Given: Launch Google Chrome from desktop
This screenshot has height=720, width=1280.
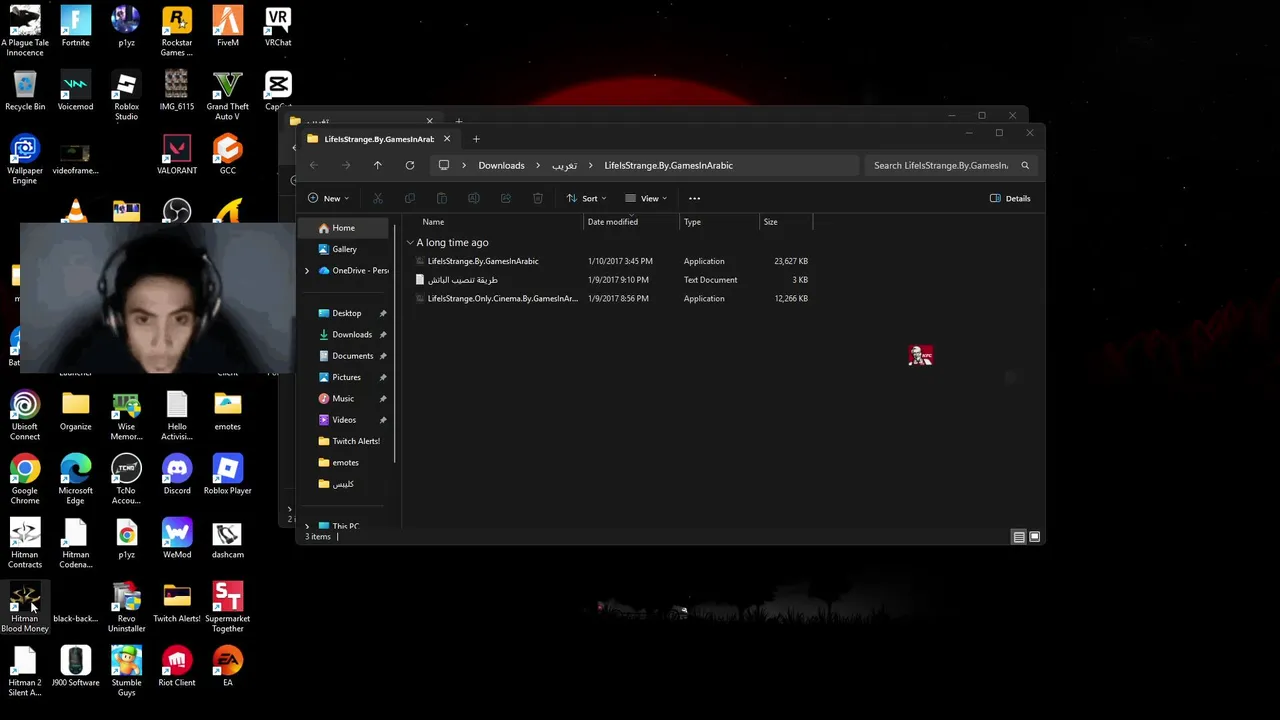Looking at the screenshot, I should 25,480.
